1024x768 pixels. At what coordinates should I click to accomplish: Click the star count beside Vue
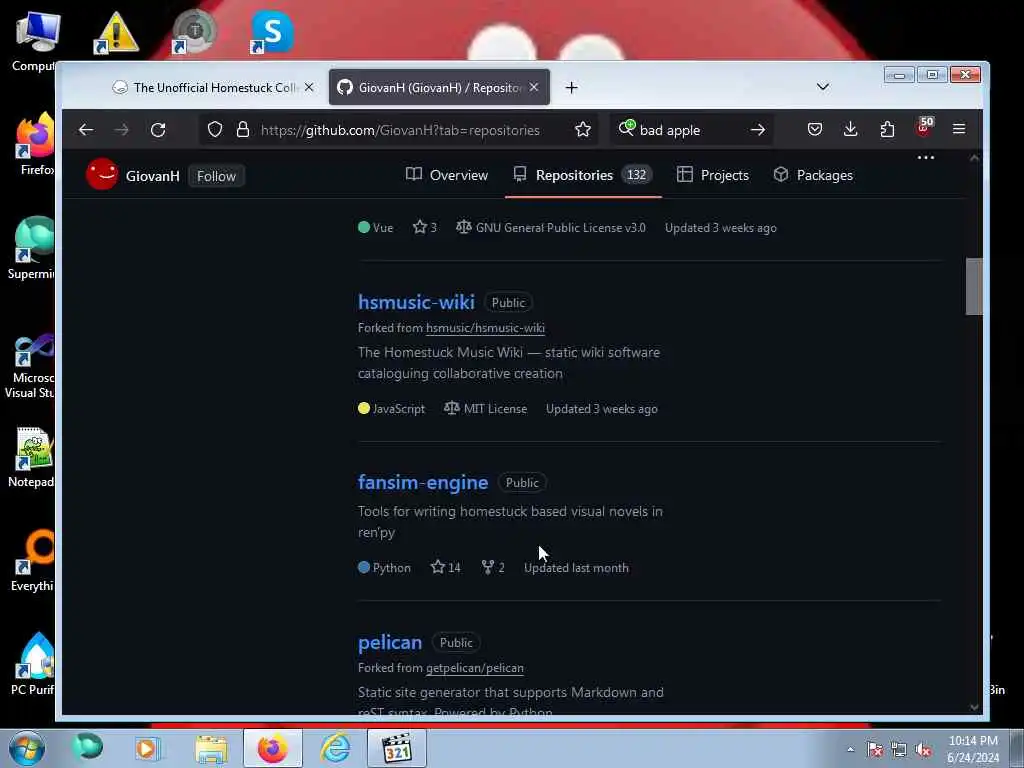tap(424, 227)
